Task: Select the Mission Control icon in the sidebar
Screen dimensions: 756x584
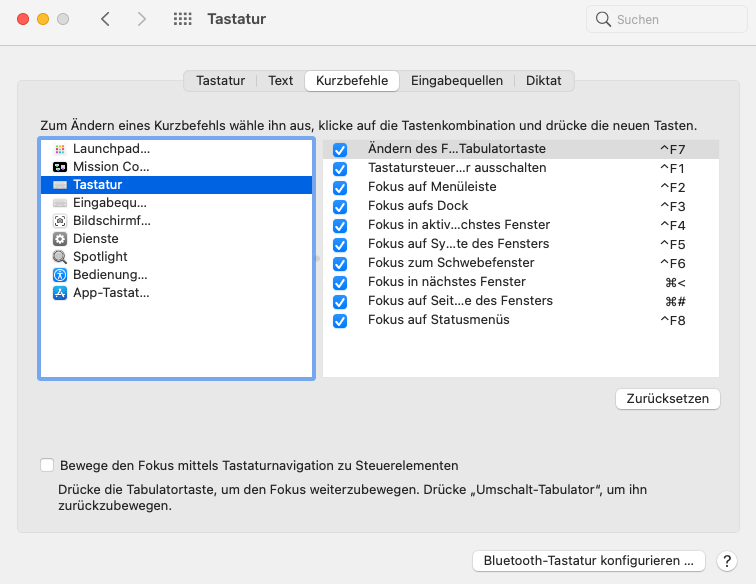Action: pos(60,167)
